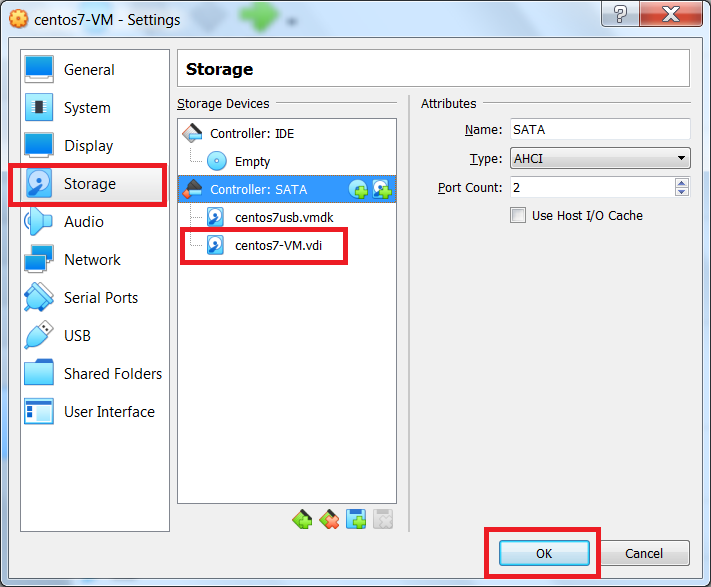Click the help question mark button in title bar
The height and width of the screenshot is (587, 711).
[621, 14]
